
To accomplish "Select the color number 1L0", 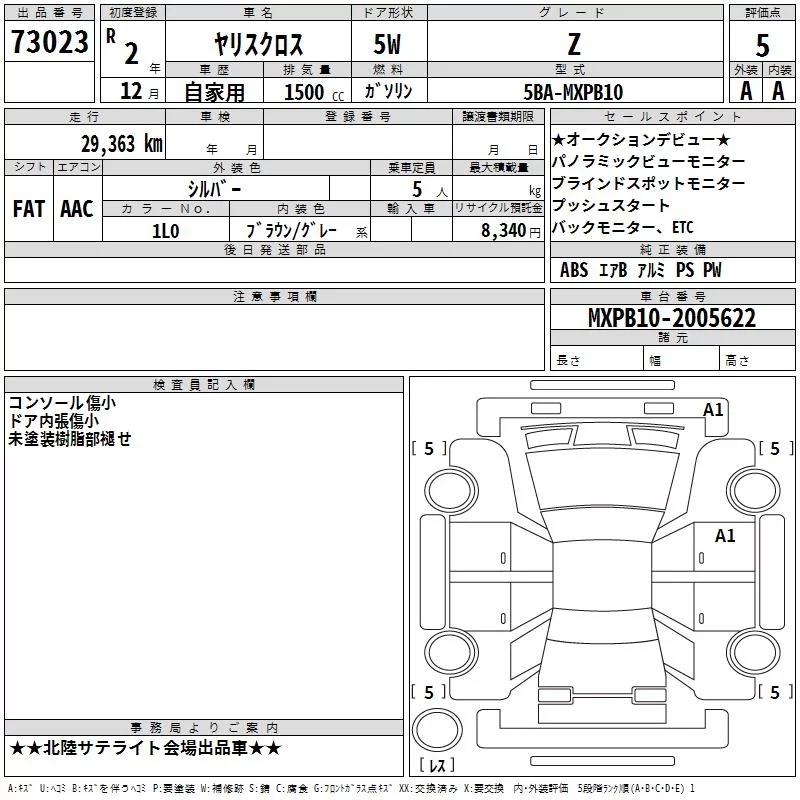I will point(165,230).
